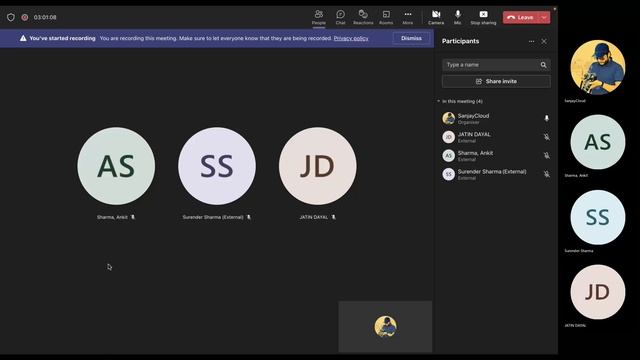Viewport: 640px width, 360px height.
Task: Click the recording indicator icon
Action: 25,17
